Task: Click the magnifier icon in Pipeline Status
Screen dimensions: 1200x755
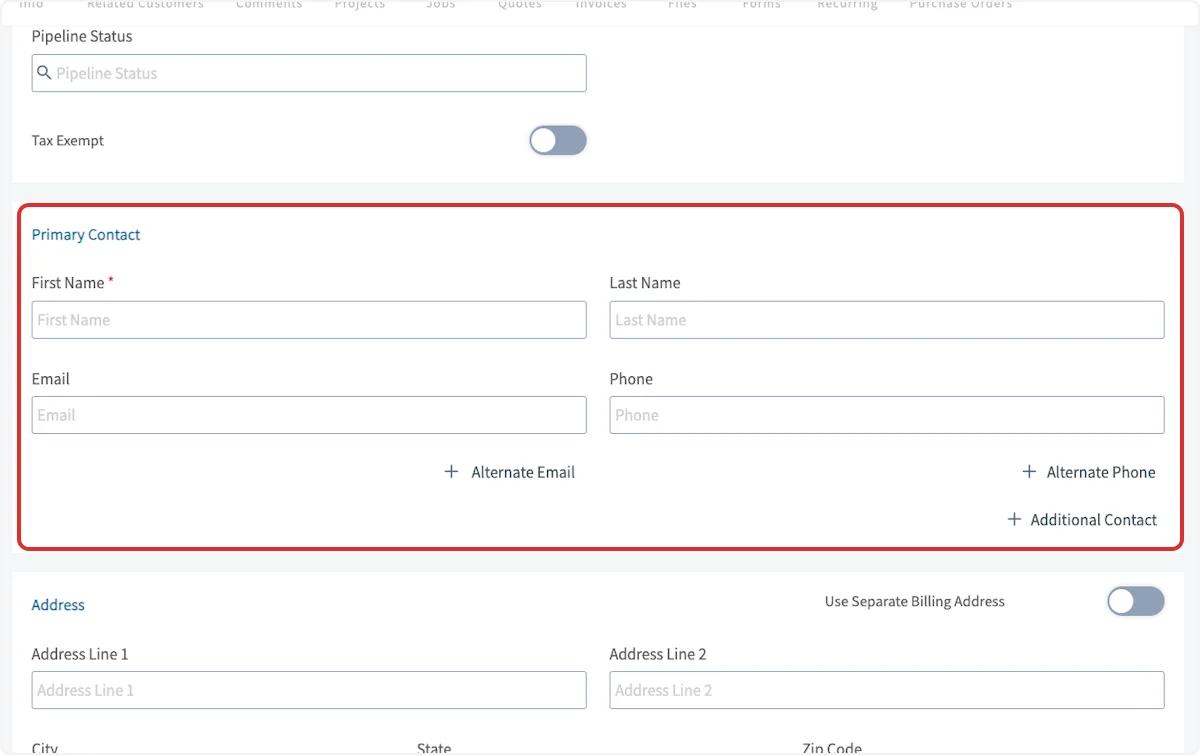Action: (x=44, y=73)
